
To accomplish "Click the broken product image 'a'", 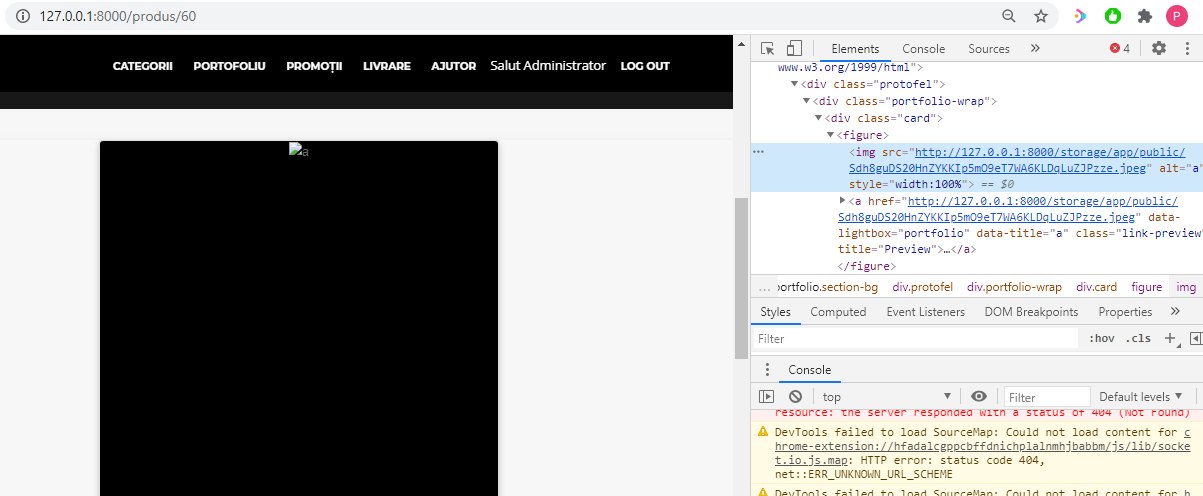I will point(298,150).
